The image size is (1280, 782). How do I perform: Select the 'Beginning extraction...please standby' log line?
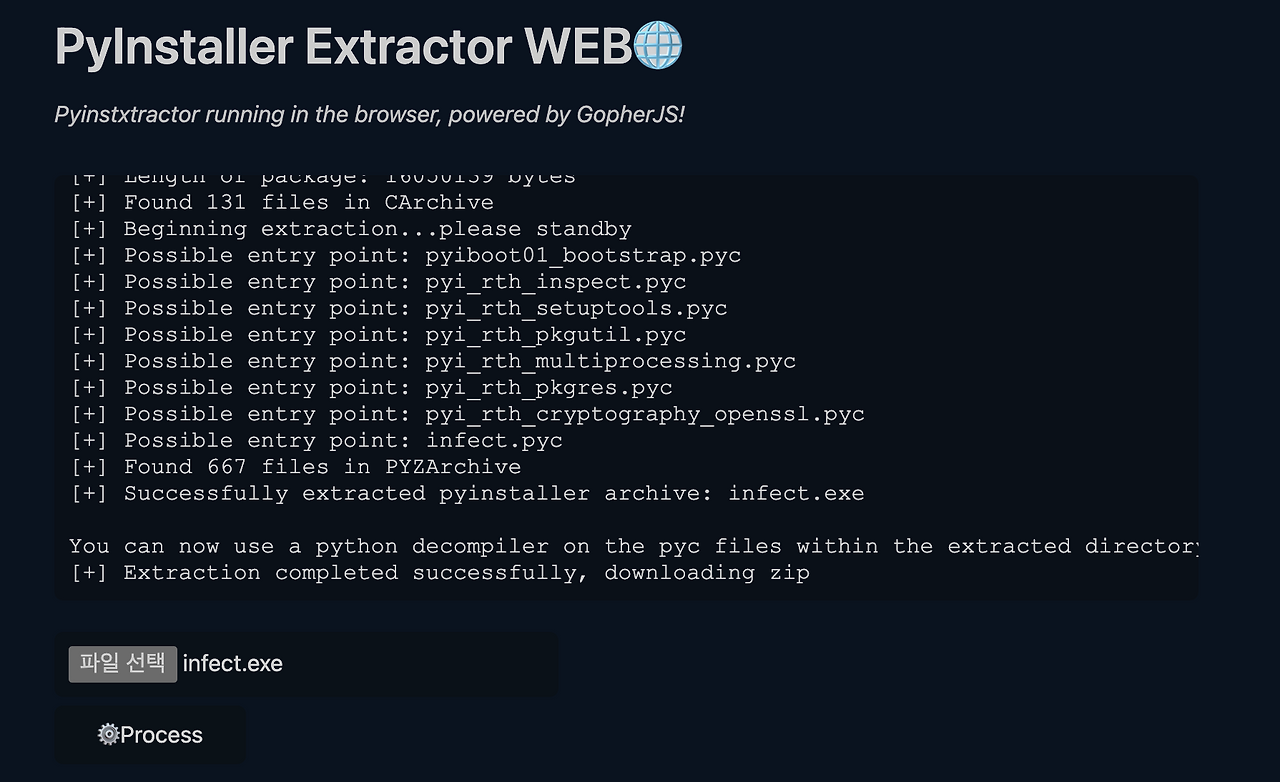(351, 229)
